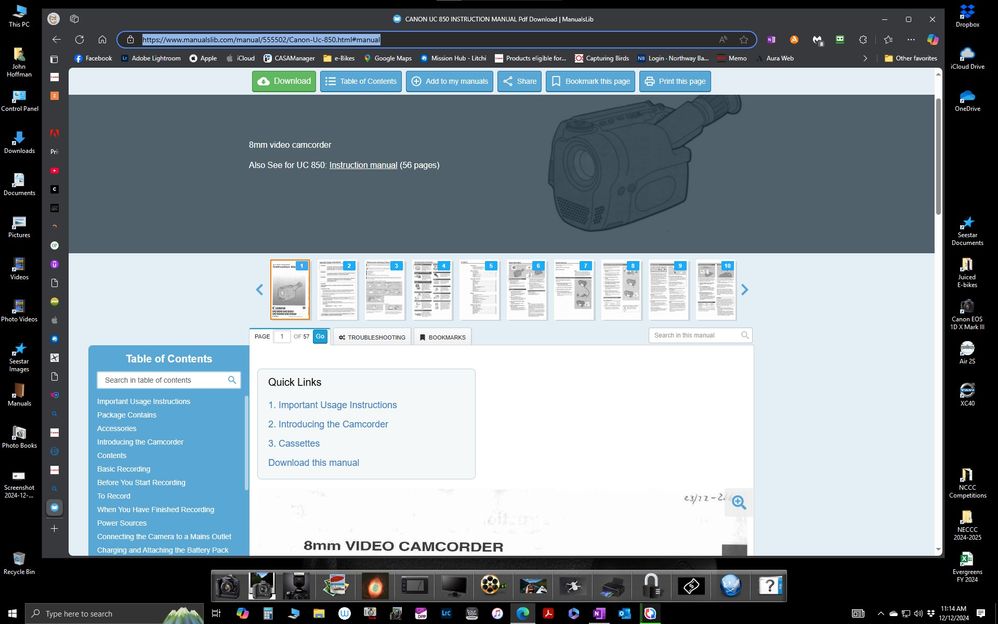Show hidden icons in the system tray
The height and width of the screenshot is (624, 998).
(x=880, y=613)
